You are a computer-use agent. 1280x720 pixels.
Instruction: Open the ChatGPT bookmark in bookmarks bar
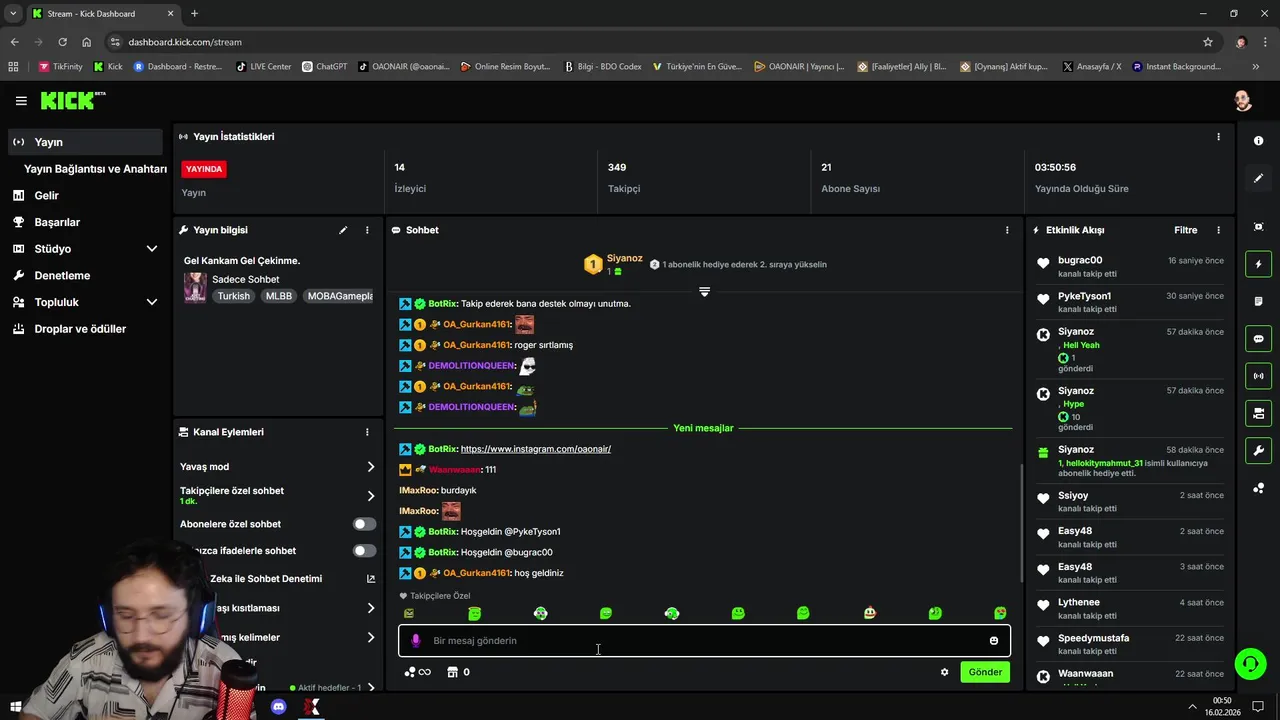coord(324,67)
